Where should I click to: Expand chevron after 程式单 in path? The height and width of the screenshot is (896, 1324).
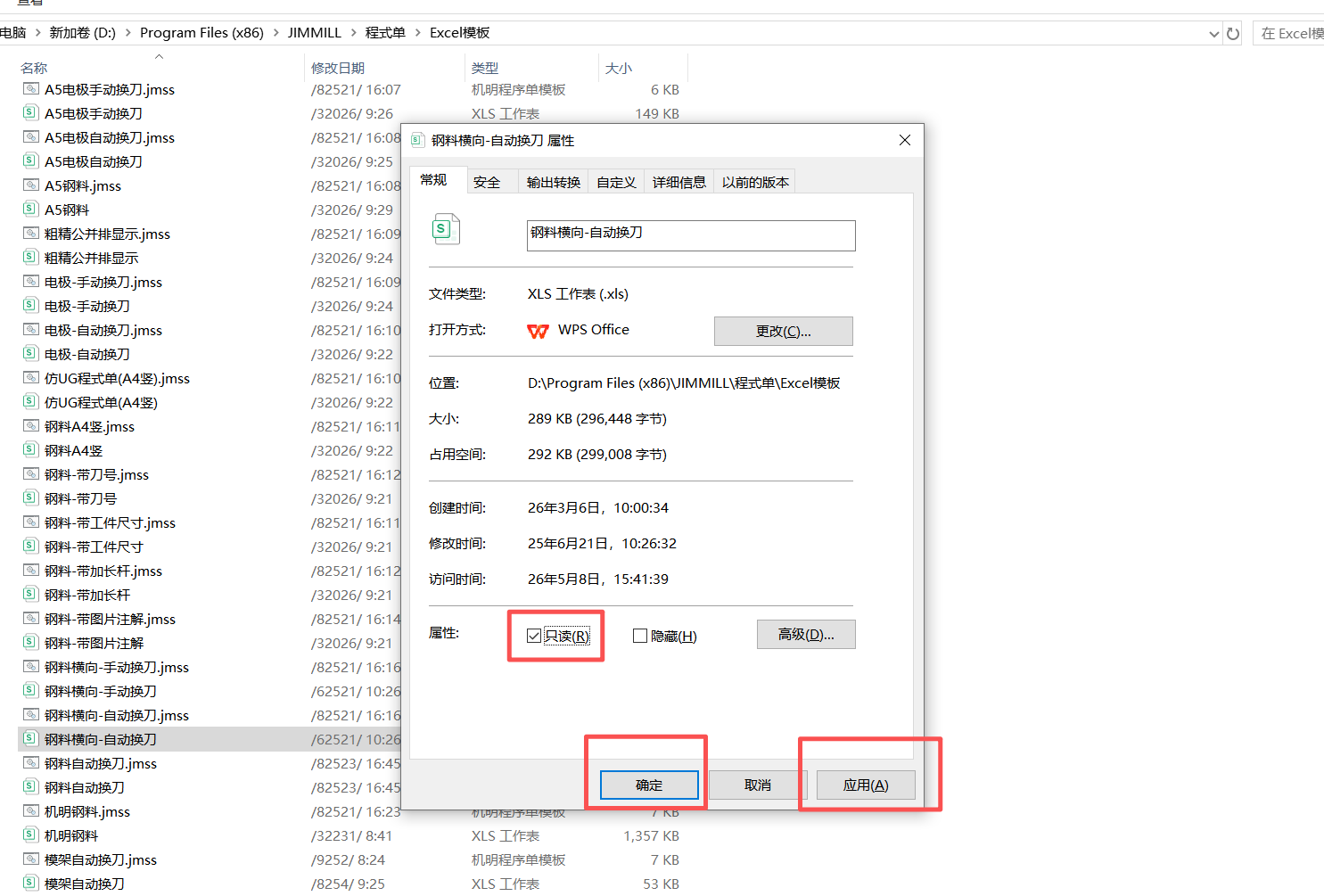click(x=417, y=33)
